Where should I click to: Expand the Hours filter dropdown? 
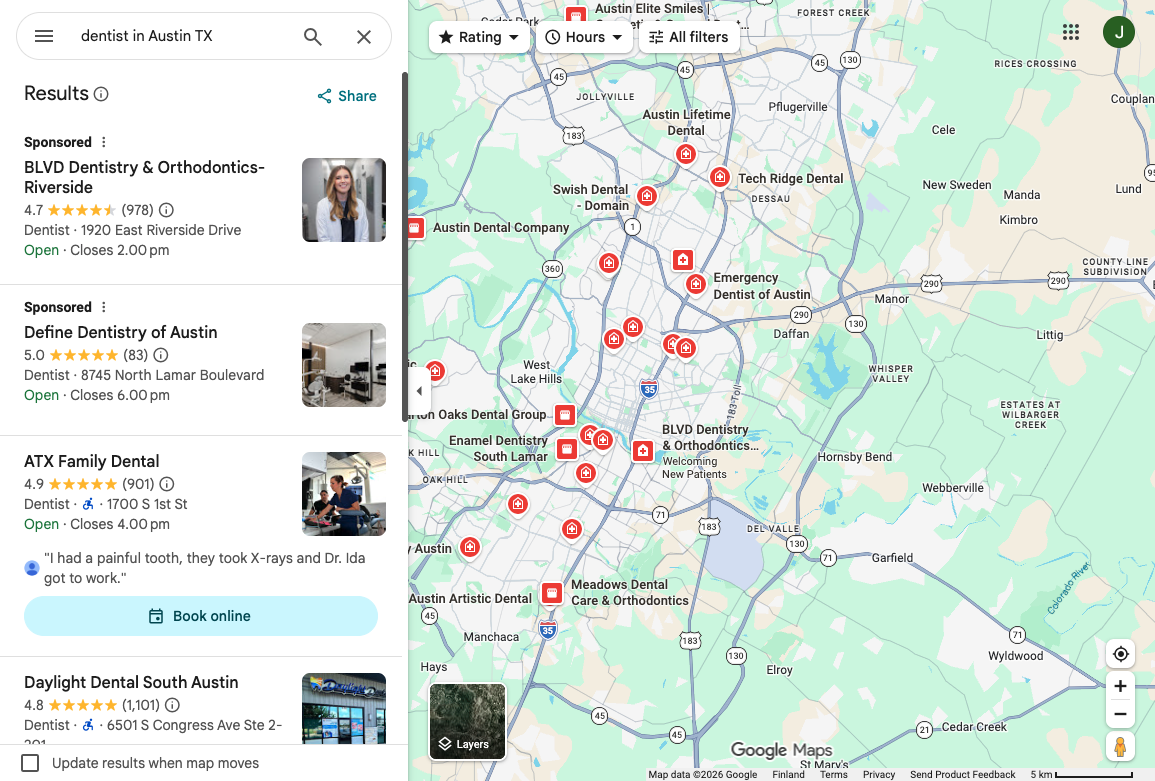click(x=584, y=37)
